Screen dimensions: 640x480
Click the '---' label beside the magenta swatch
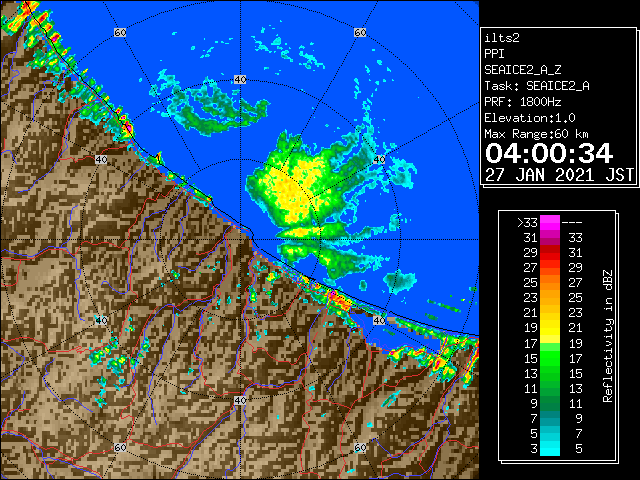[x=572, y=223]
